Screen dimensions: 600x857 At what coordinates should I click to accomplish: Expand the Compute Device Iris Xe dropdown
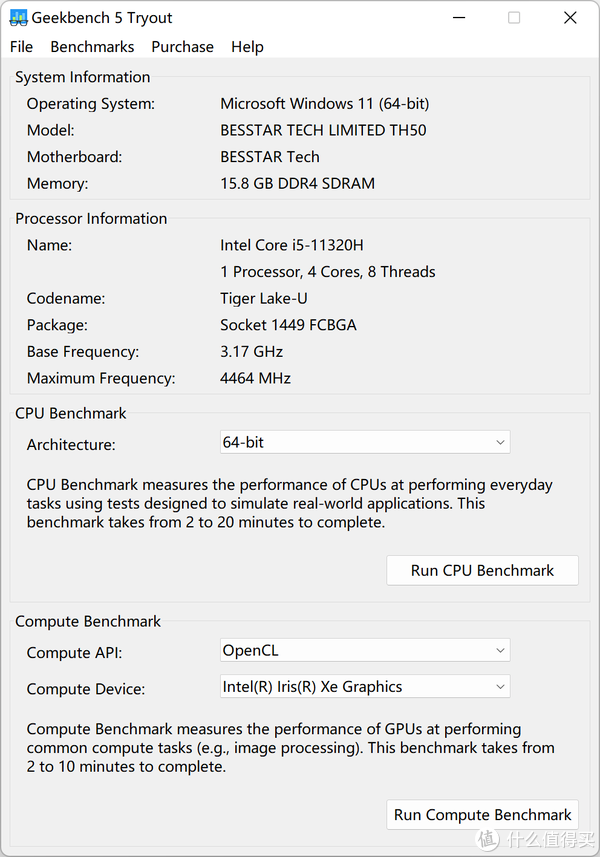[x=364, y=687]
